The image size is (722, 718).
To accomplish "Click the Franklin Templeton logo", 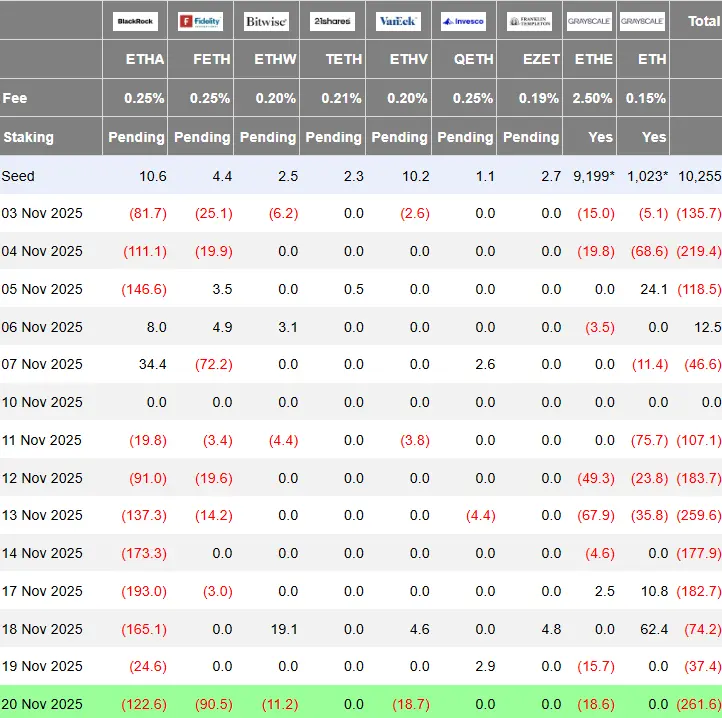I will coord(530,21).
